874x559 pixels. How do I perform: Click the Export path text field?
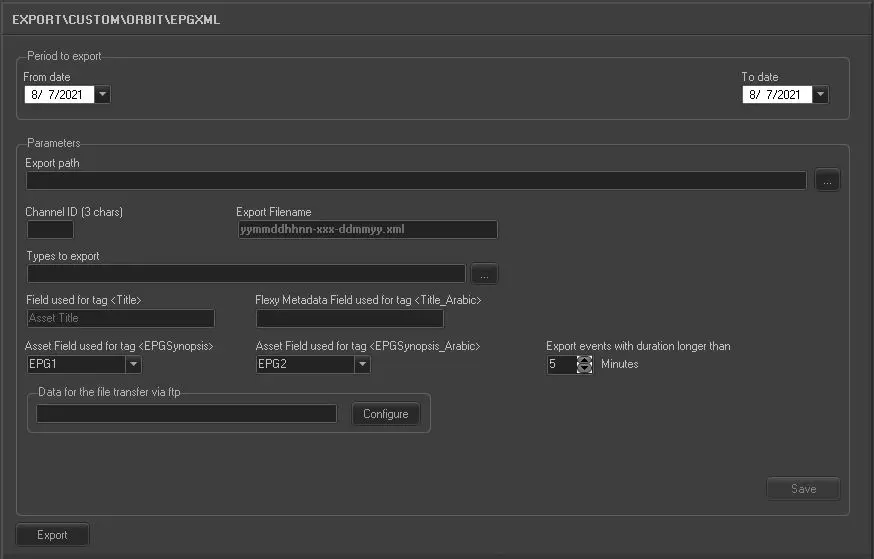[x=415, y=181]
